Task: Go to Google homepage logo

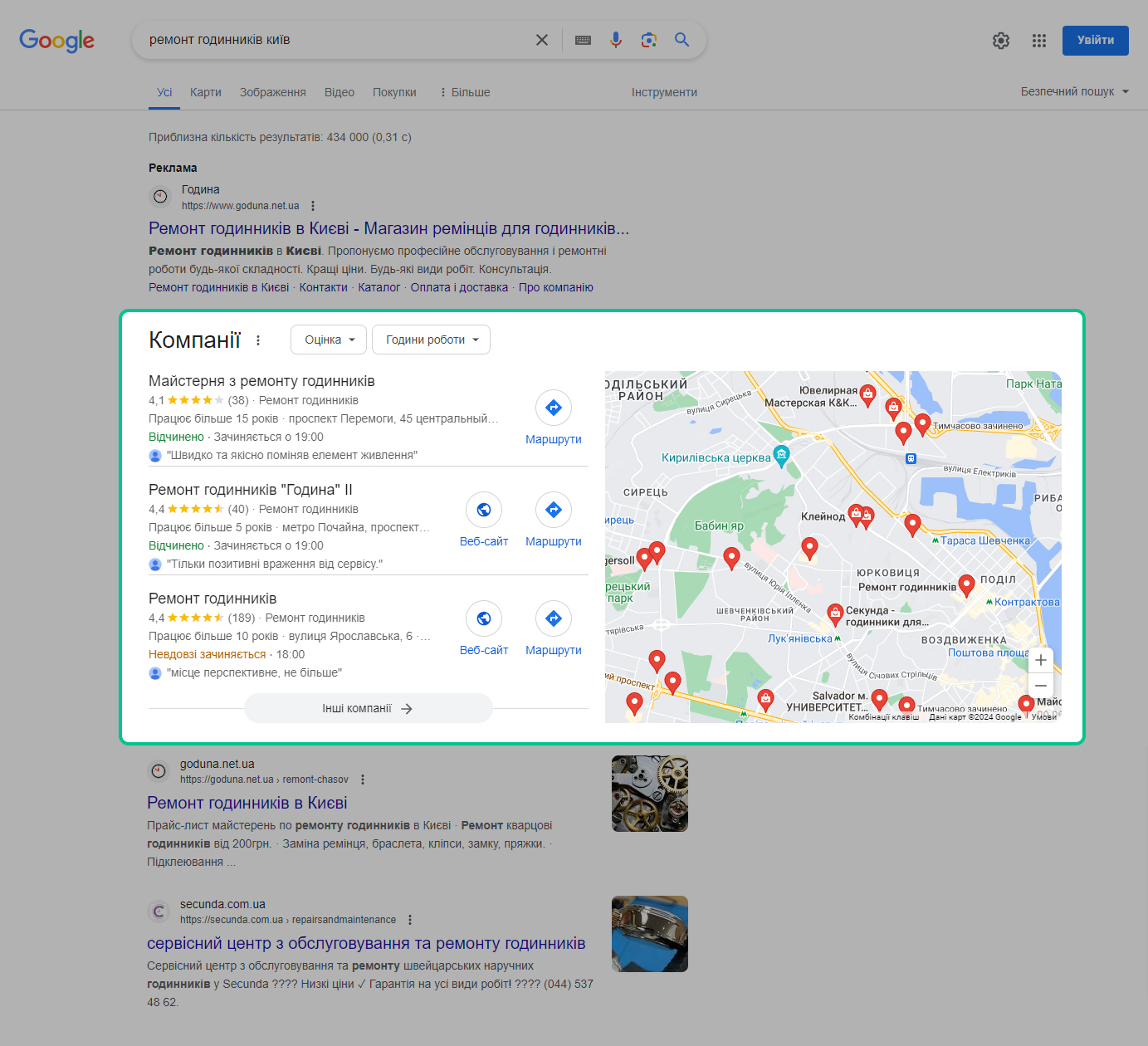Action: click(x=56, y=40)
